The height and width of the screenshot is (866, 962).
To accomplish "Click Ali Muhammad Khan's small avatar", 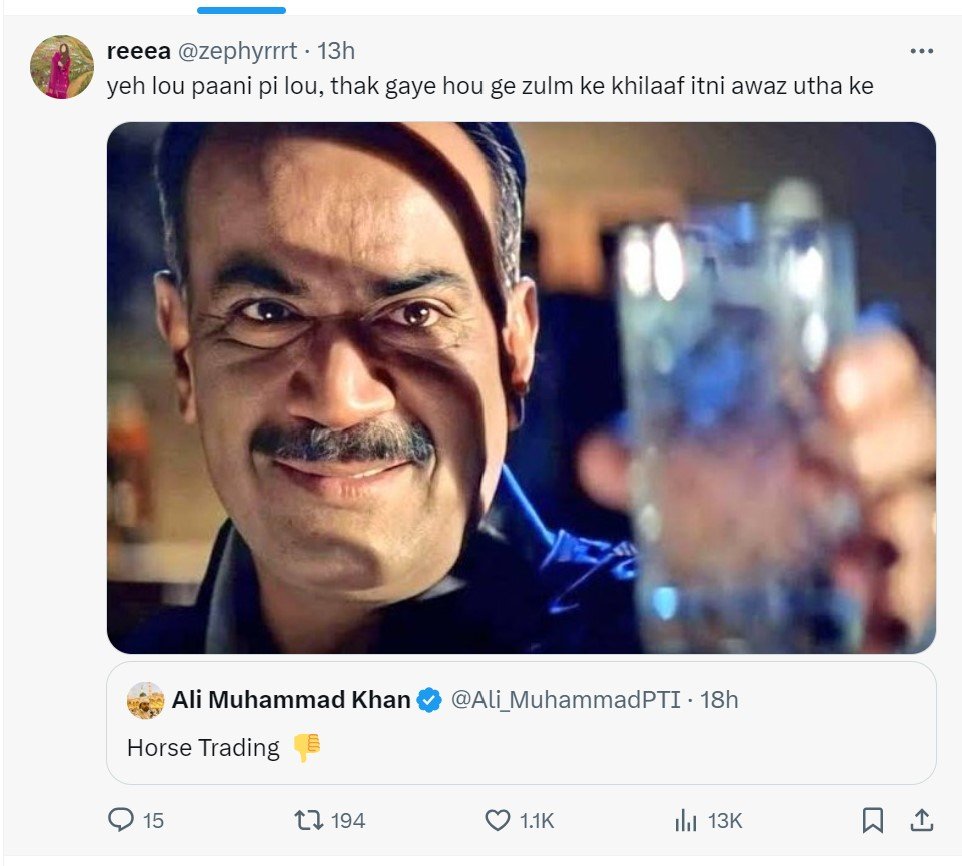I will coord(146,700).
